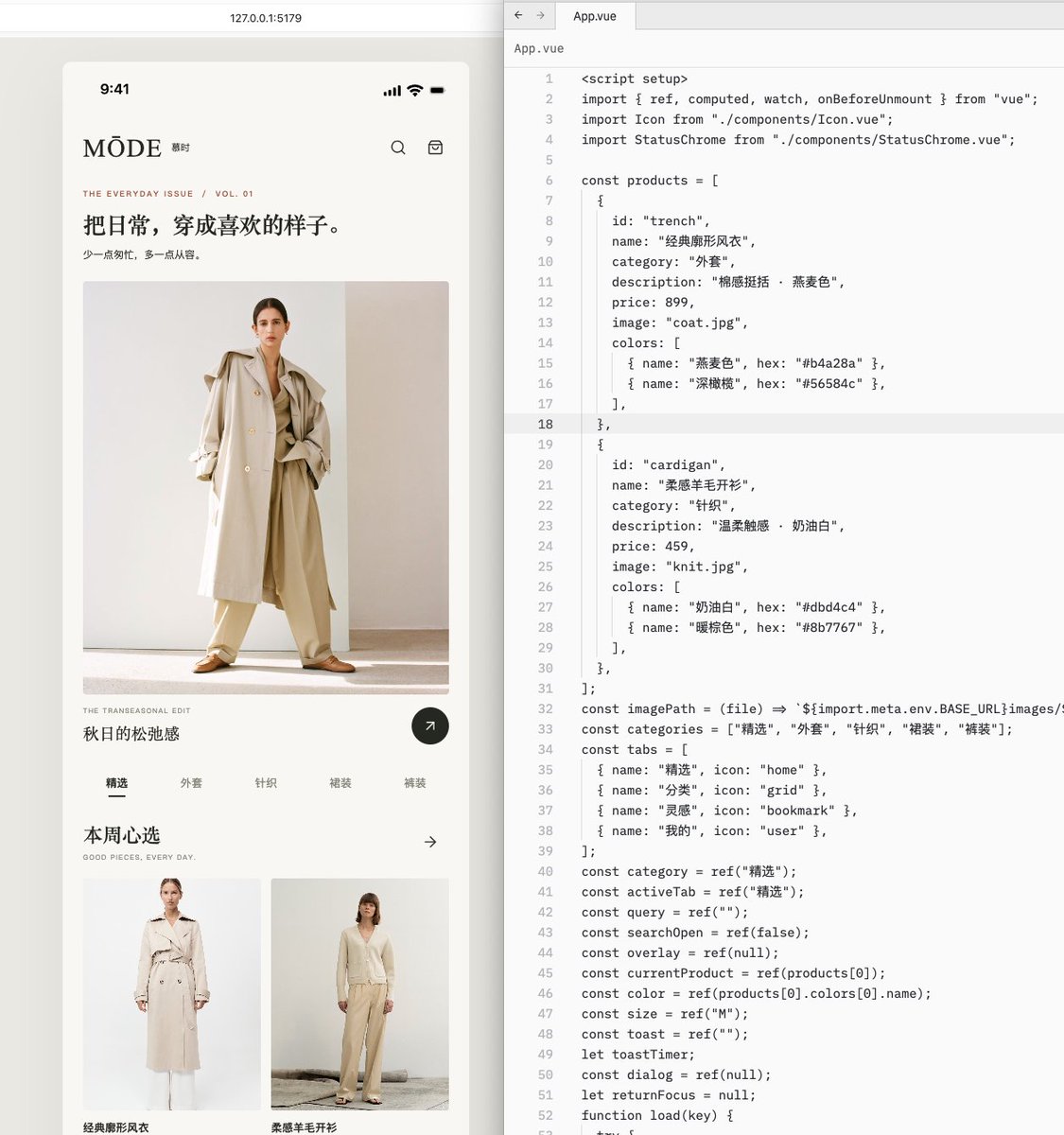
Task: Click the 本周心选 section heading
Action: [x=122, y=836]
